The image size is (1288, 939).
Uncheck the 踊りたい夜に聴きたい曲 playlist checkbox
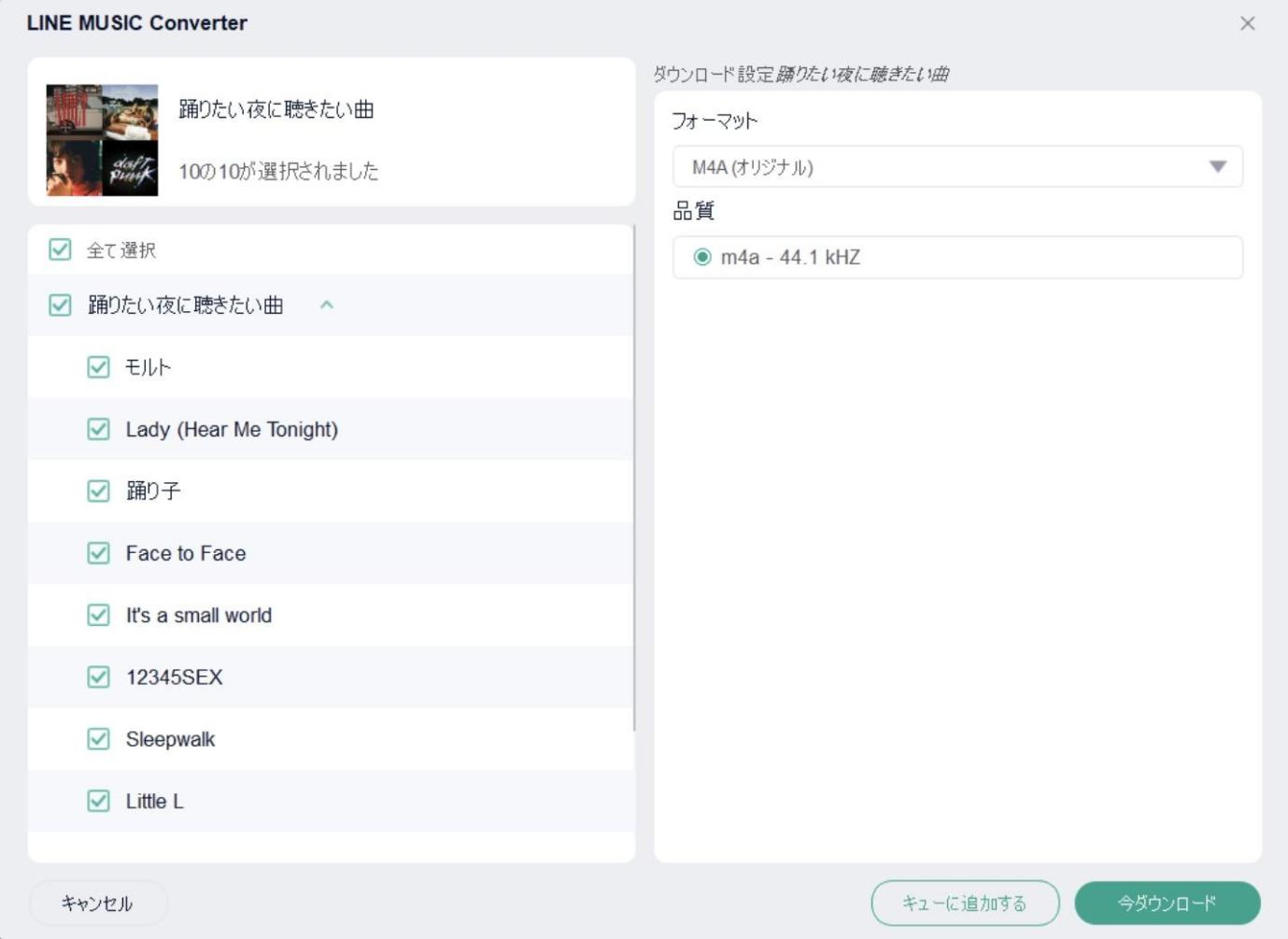60,305
